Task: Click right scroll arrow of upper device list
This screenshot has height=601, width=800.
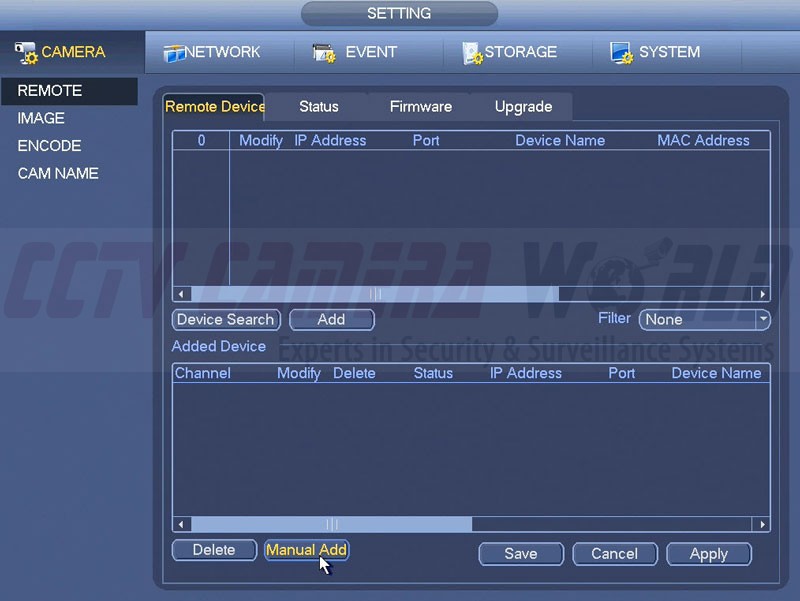Action: [x=763, y=294]
